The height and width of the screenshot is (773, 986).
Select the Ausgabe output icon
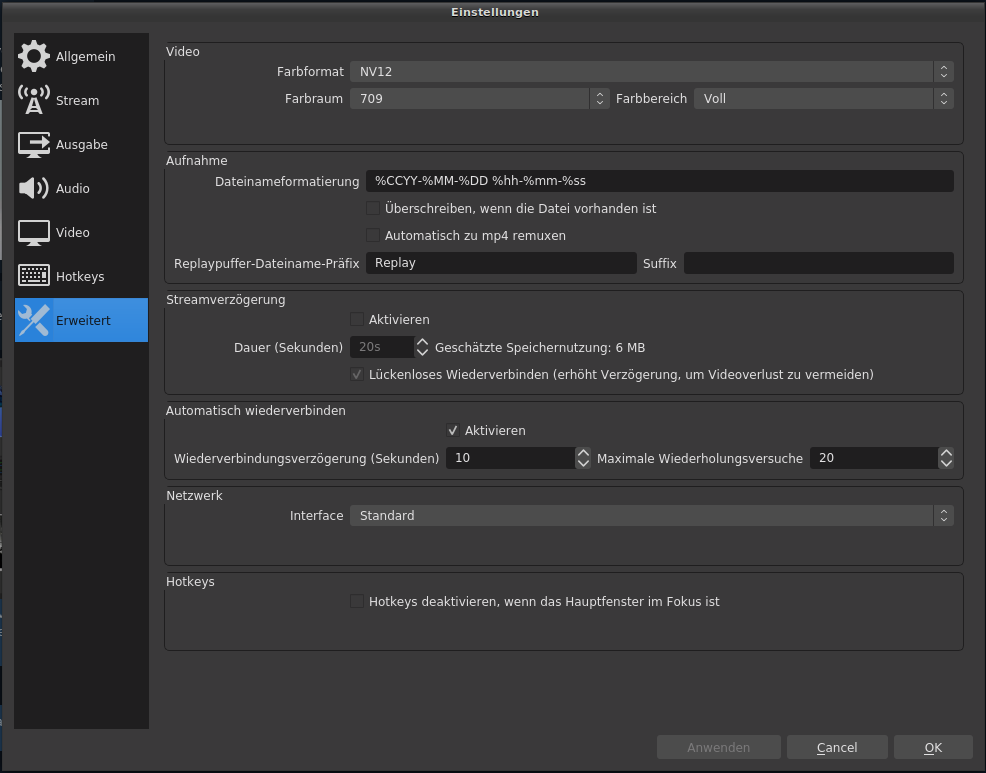coord(34,145)
